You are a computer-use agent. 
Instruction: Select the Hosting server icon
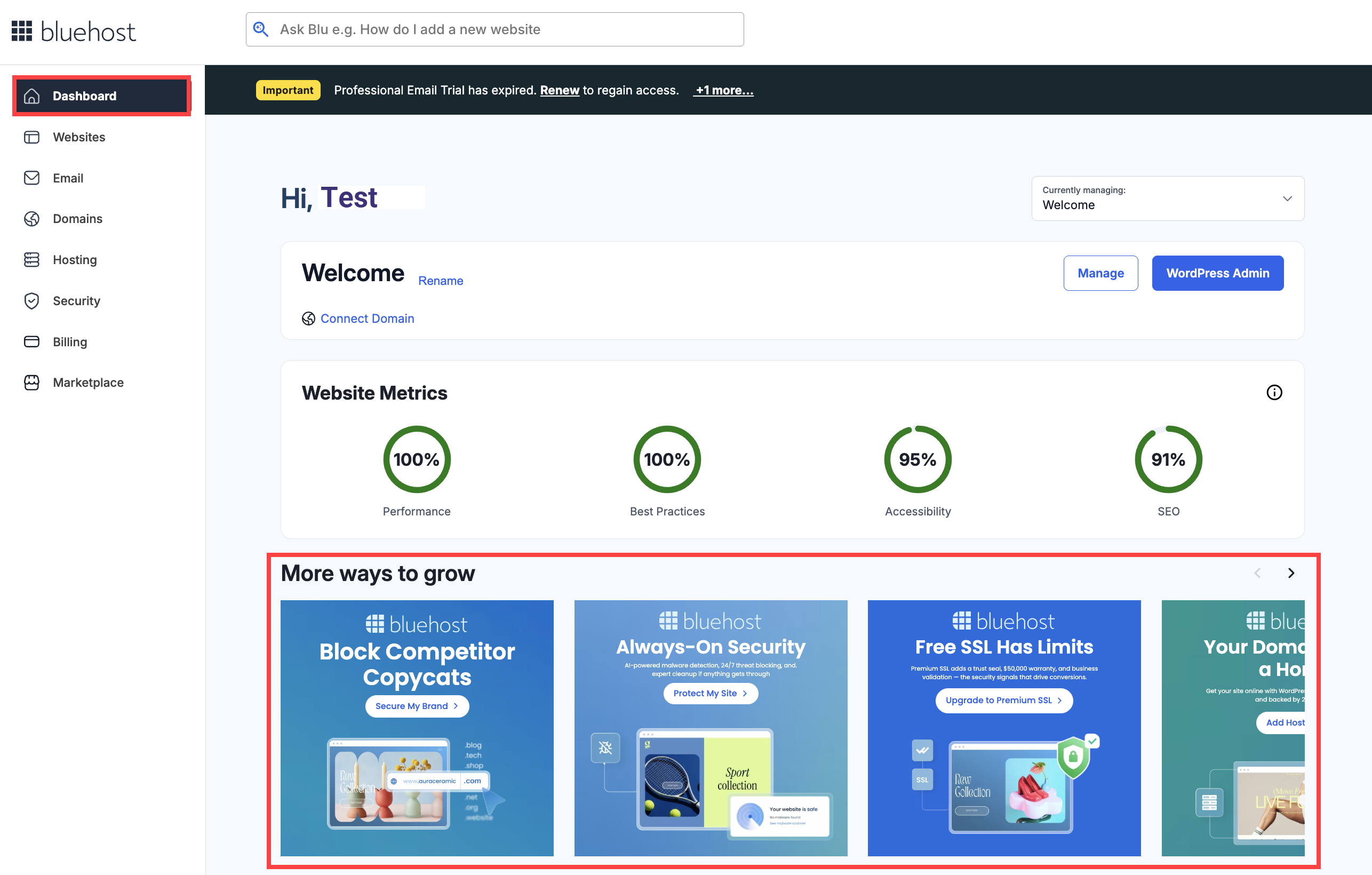pyautogui.click(x=32, y=259)
